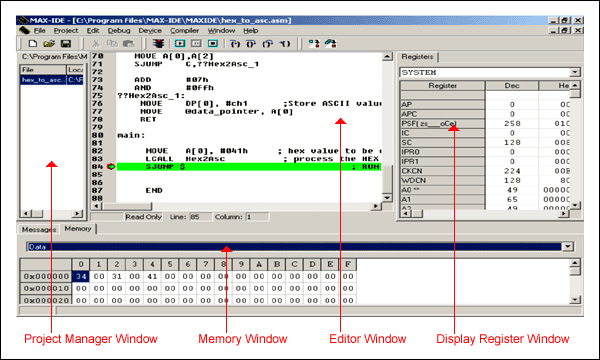The height and width of the screenshot is (360, 600).
Task: Click the Dec column header in registers
Action: 512,85
